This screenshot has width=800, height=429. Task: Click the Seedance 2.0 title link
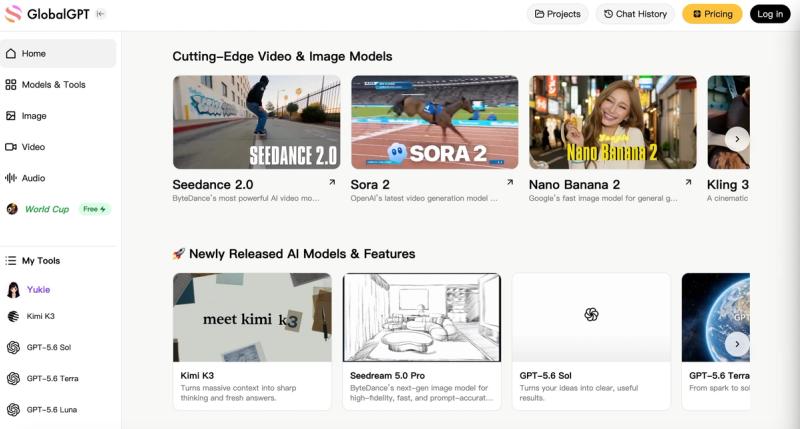(213, 185)
